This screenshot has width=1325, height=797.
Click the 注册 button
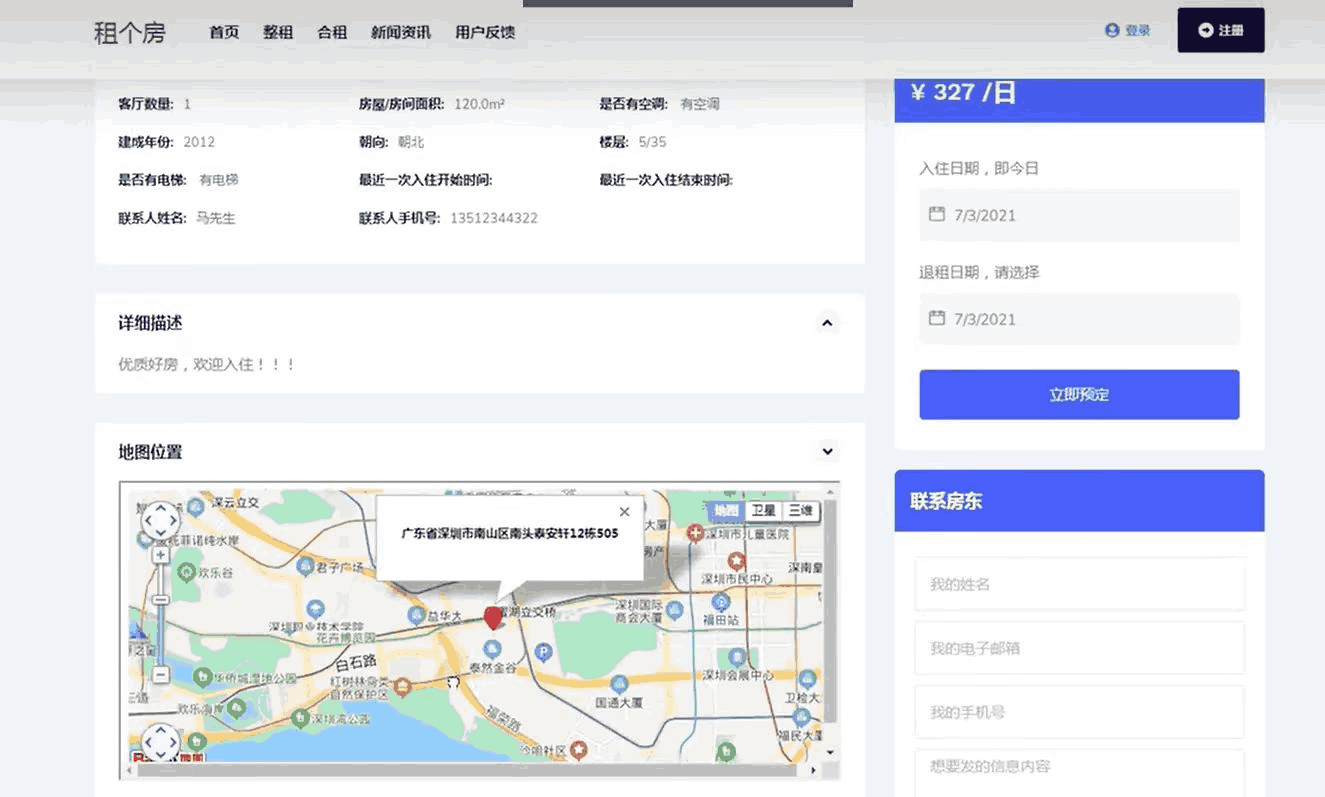[x=1221, y=30]
